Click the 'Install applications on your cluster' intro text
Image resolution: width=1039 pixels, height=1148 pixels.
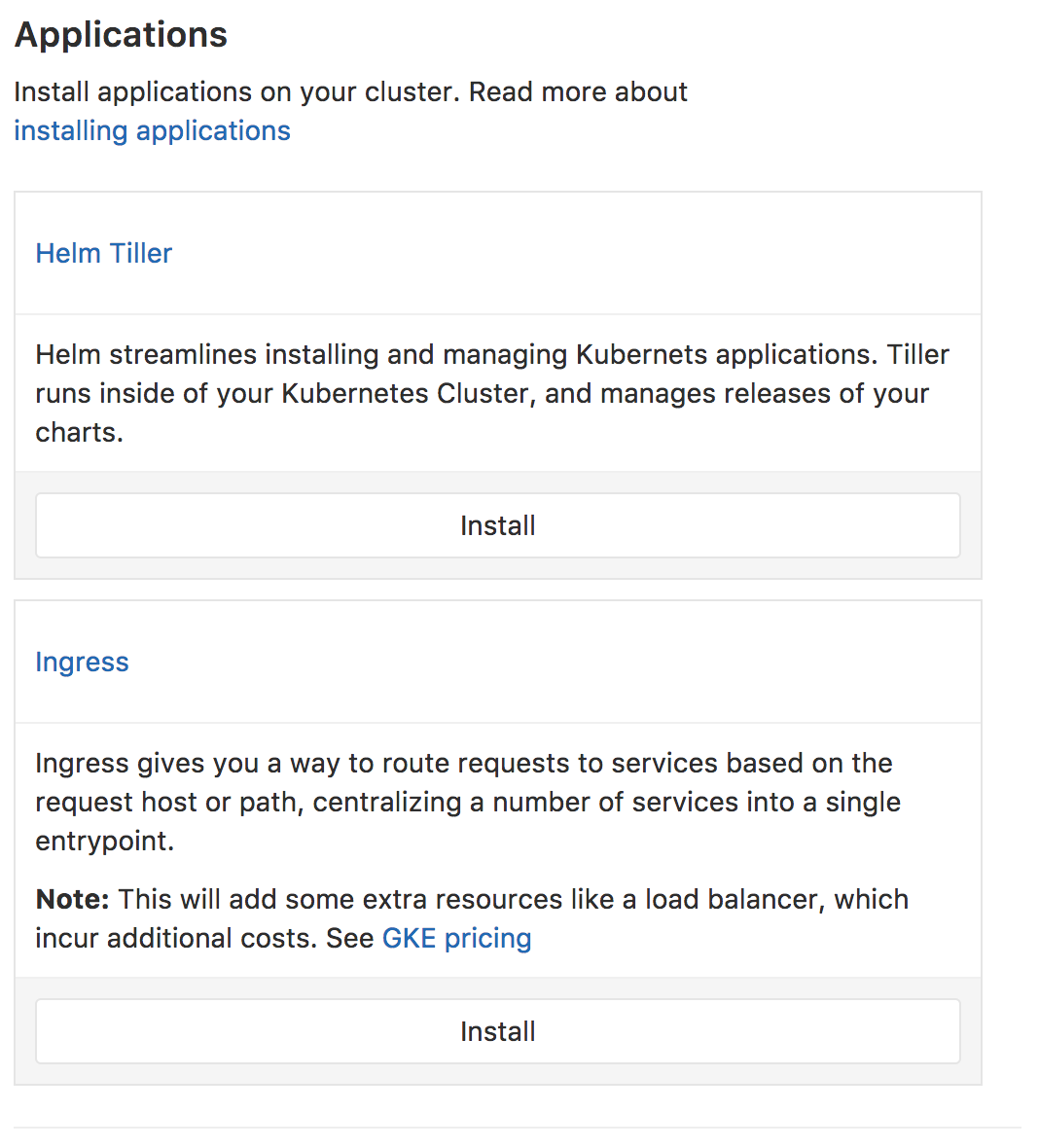tap(233, 92)
